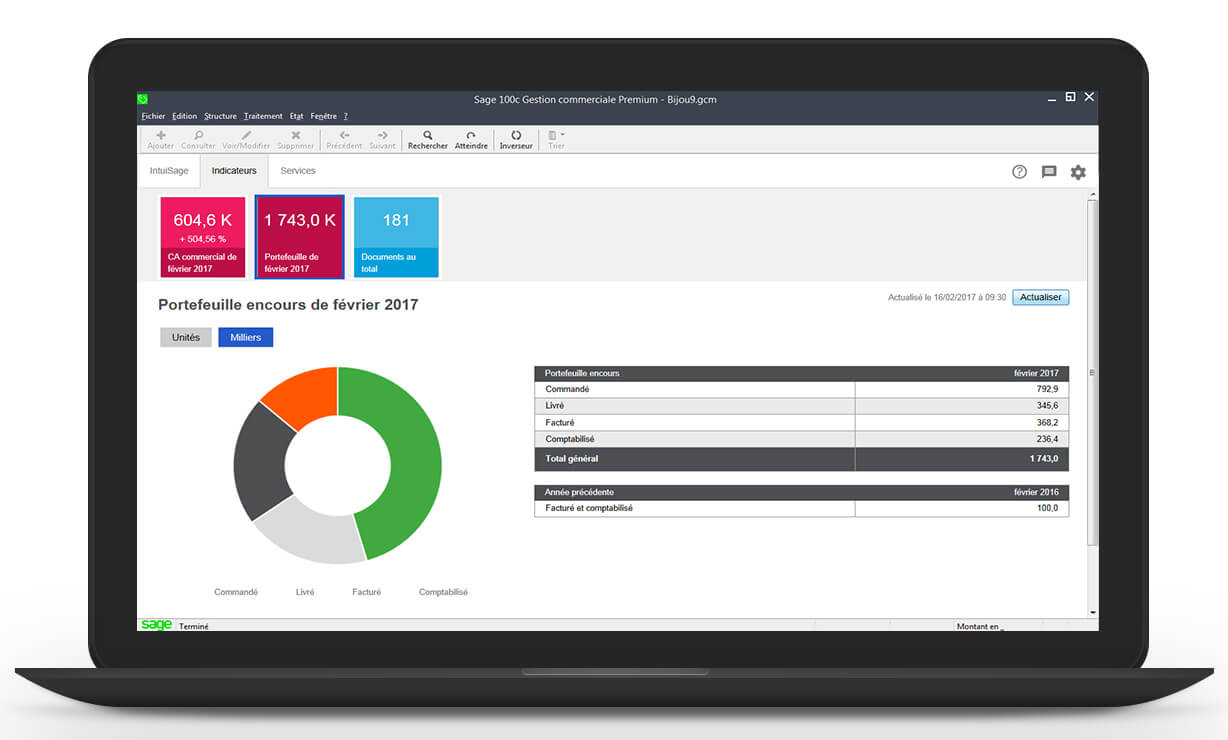The height and width of the screenshot is (740, 1228).
Task: Click the Actualiser button
Action: point(1040,297)
